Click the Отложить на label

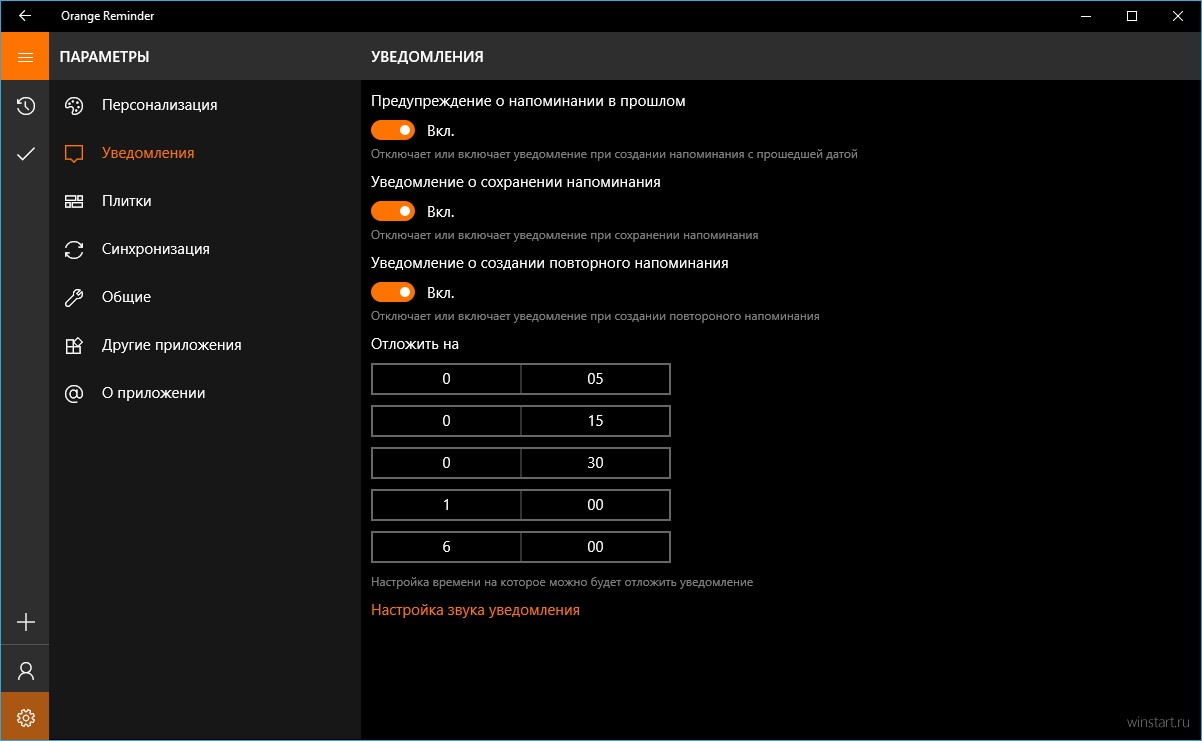[x=415, y=344]
